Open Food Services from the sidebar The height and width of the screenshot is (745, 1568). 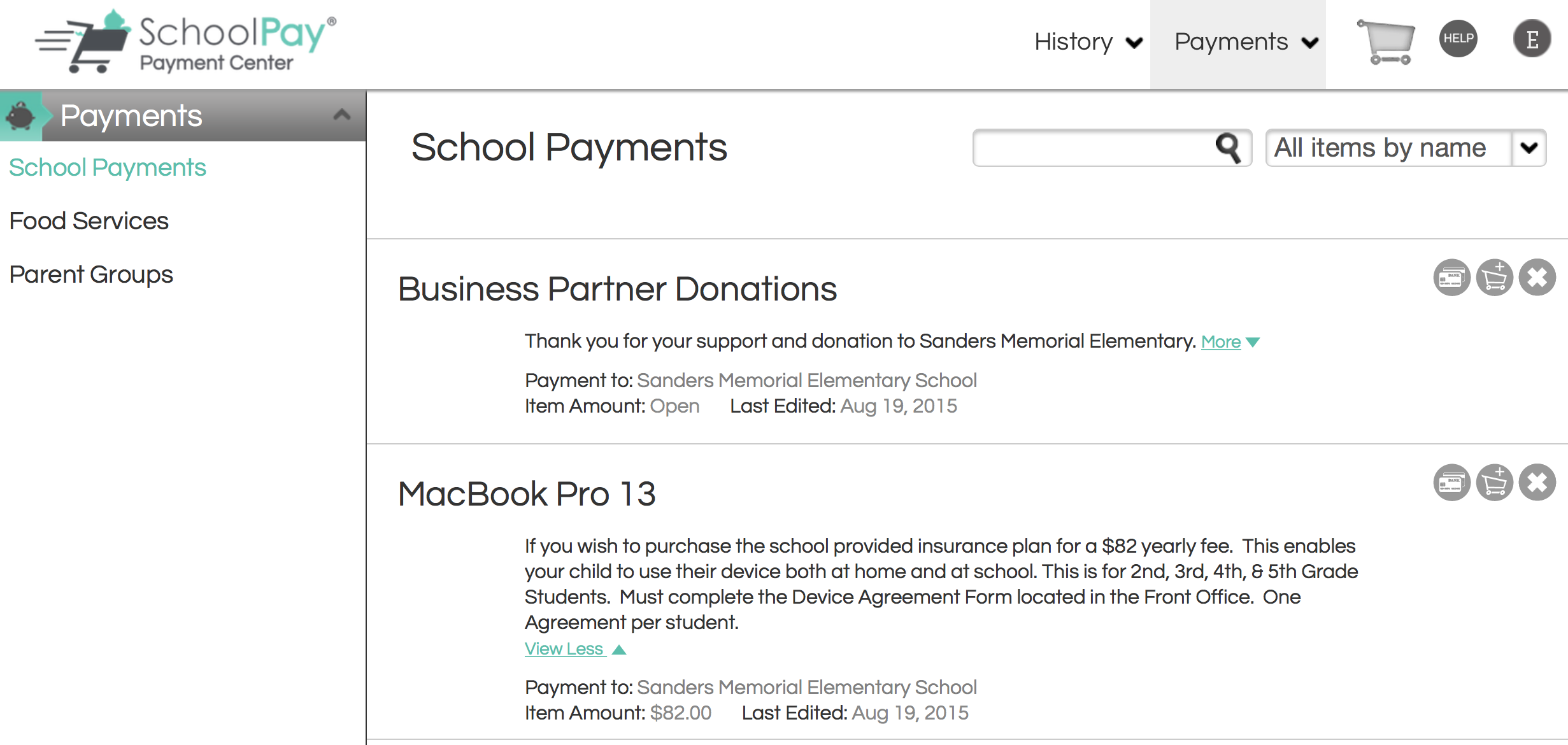pyautogui.click(x=89, y=220)
